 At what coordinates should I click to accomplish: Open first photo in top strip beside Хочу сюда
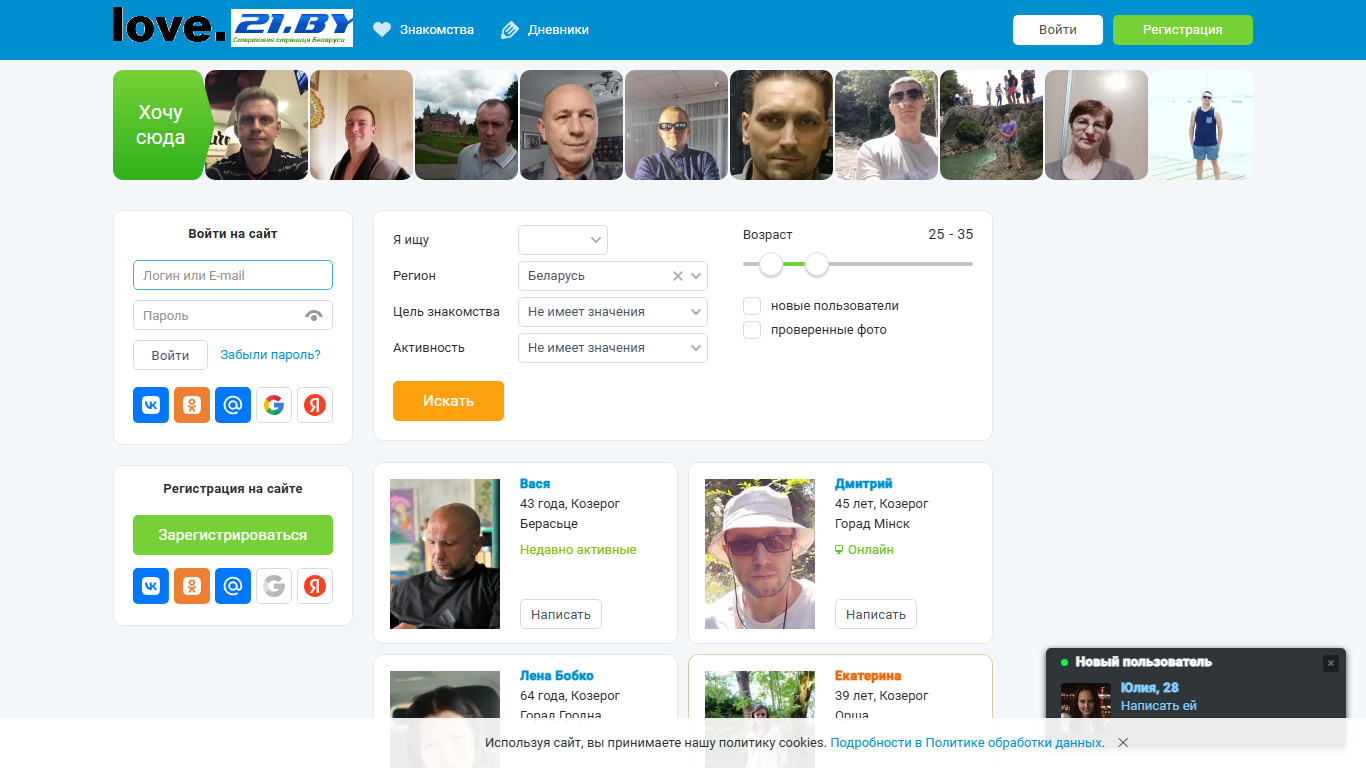click(257, 125)
